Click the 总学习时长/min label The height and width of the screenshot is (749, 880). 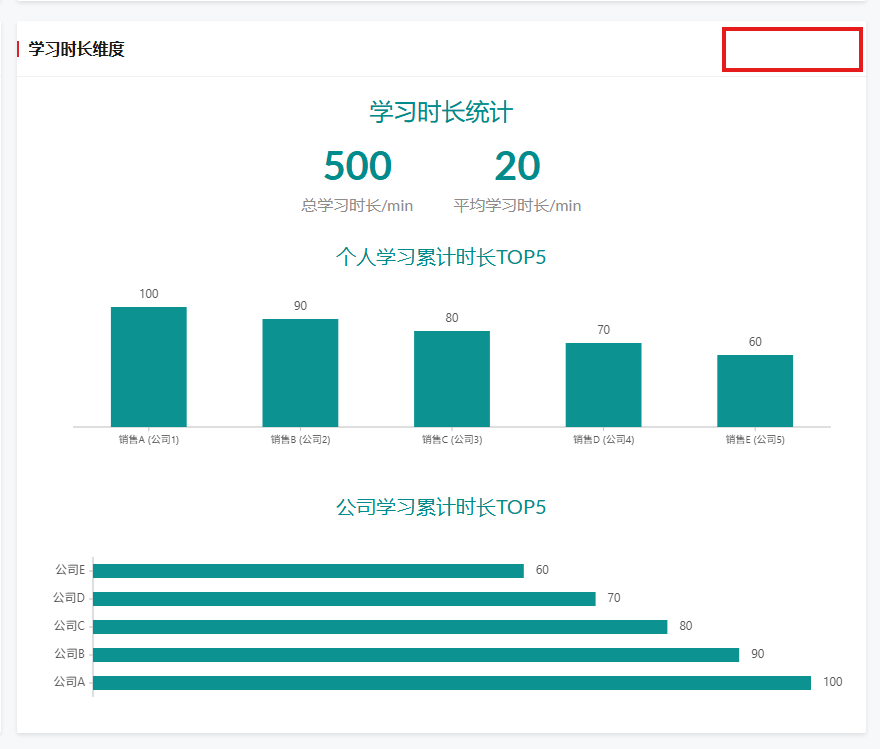357,205
